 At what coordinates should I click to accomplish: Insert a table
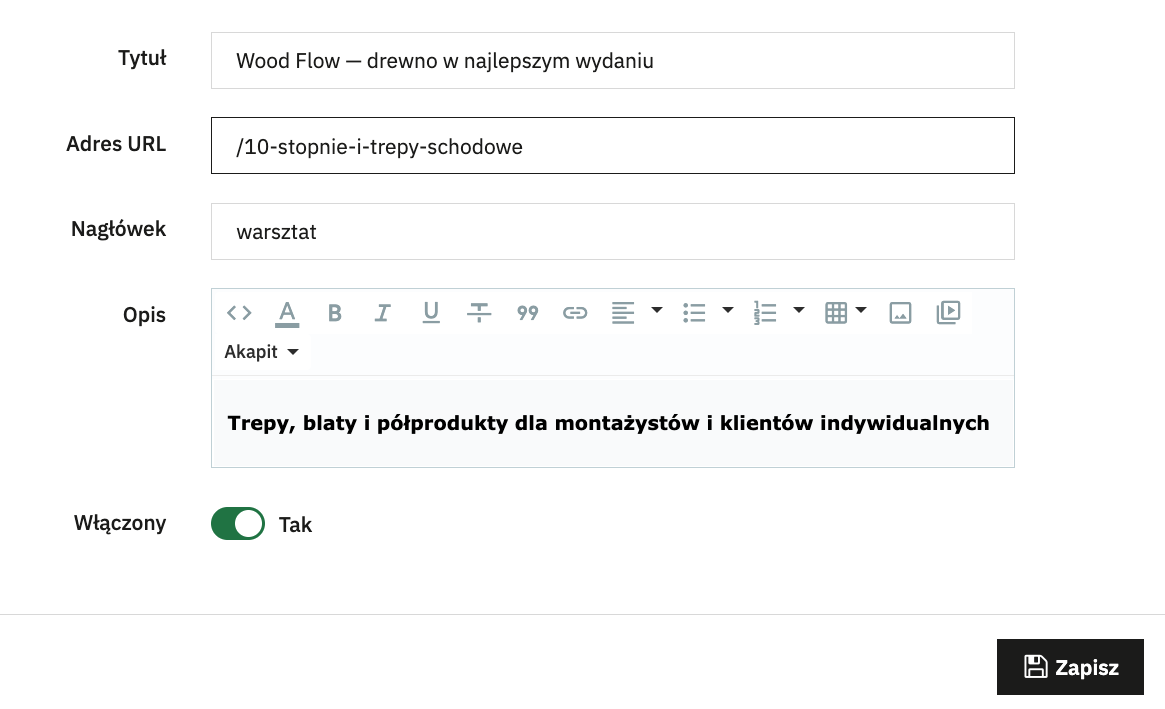[x=836, y=313]
